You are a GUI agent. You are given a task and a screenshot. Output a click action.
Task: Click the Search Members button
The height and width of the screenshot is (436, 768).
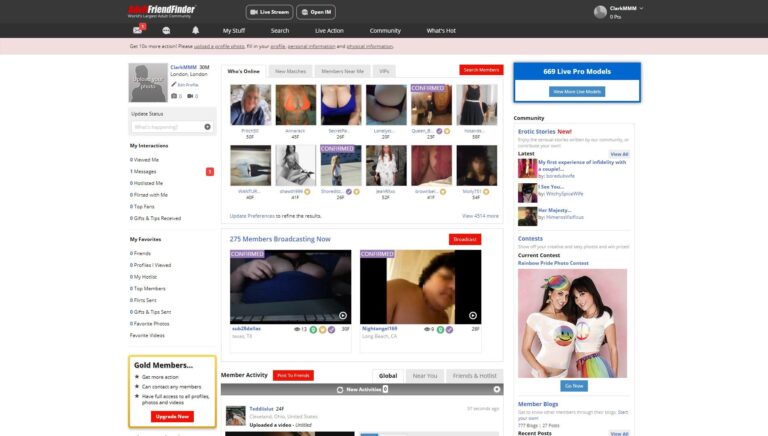tap(481, 70)
